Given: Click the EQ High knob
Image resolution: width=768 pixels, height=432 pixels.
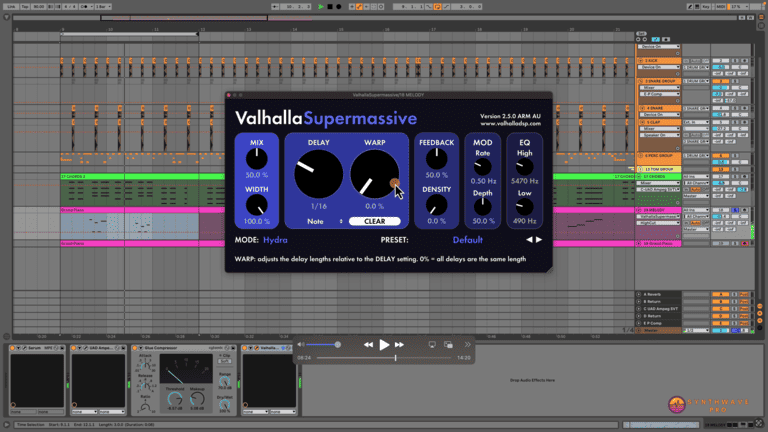Looking at the screenshot, I should click(x=525, y=167).
